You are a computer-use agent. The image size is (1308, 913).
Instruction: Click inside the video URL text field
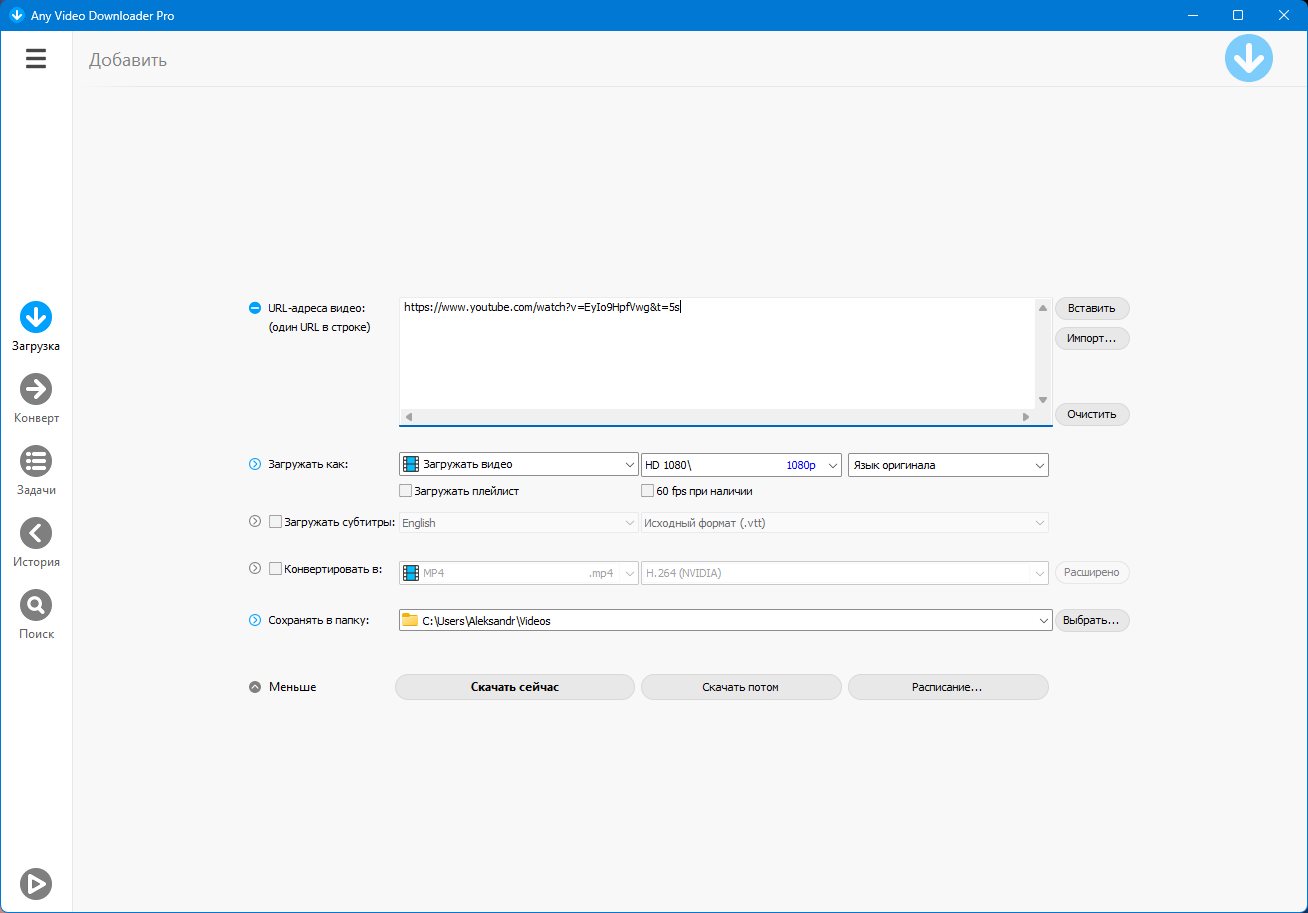coord(716,355)
